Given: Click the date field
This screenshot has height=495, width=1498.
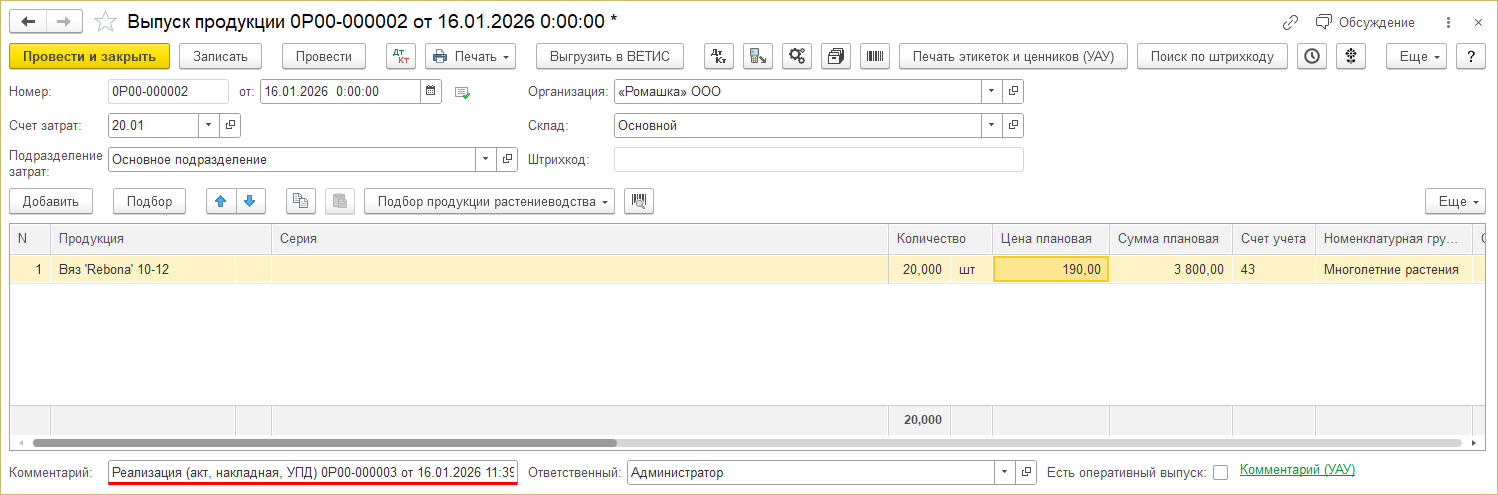Looking at the screenshot, I should (x=340, y=92).
